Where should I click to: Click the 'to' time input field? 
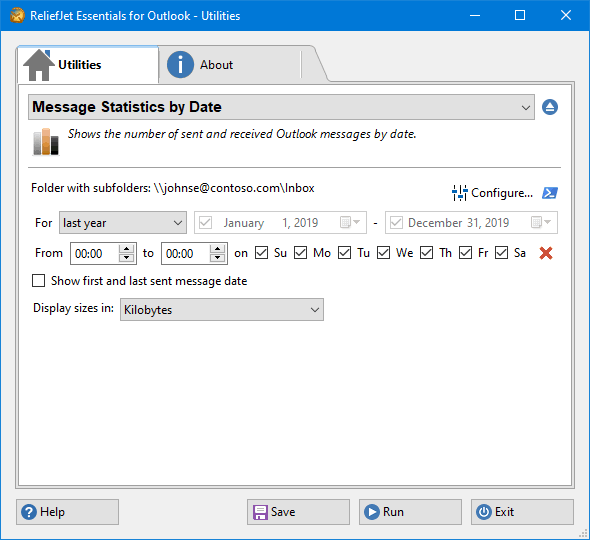click(186, 254)
